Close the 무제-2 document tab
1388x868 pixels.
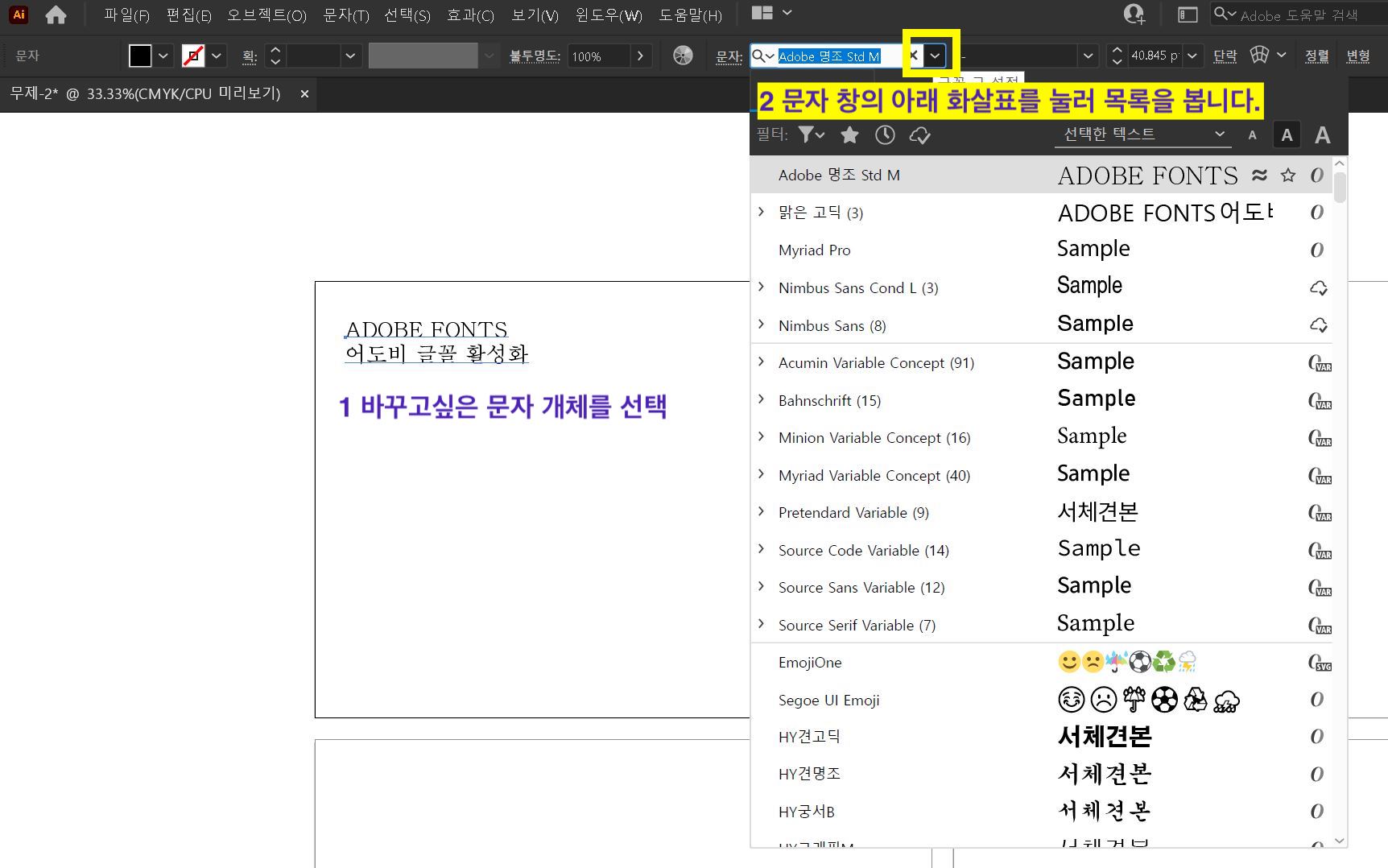pyautogui.click(x=304, y=94)
